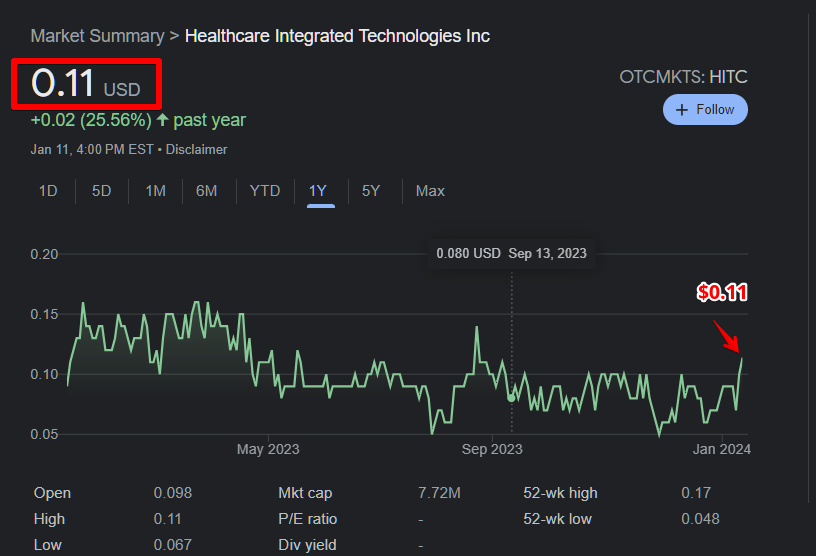Click the '0.080 USD Sep 13, 2023' tooltip
816x556 pixels.
512,254
